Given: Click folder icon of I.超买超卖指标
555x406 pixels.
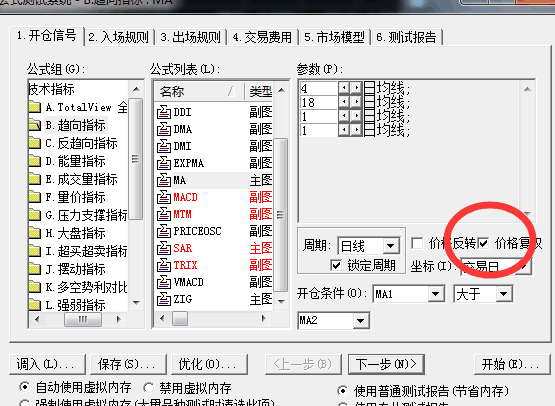Looking at the screenshot, I should (x=35, y=251).
